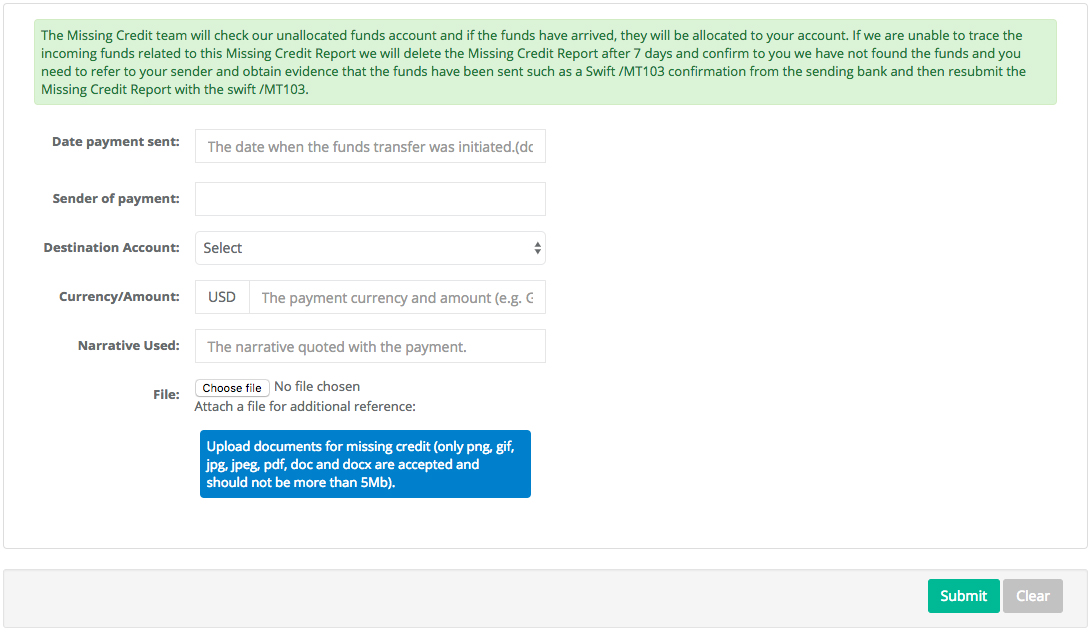
Task: Click the 'Destination Account:' label
Action: (x=111, y=247)
